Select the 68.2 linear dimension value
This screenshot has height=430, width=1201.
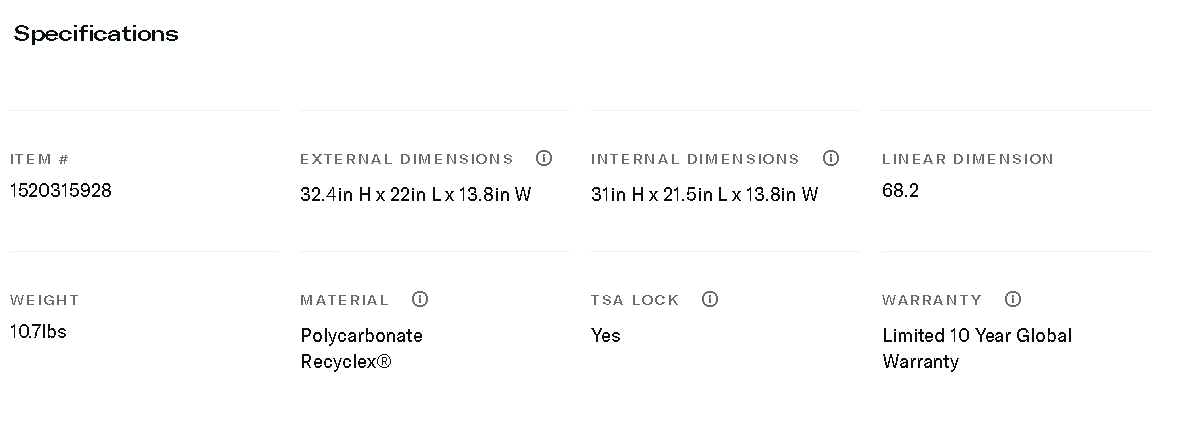click(900, 190)
